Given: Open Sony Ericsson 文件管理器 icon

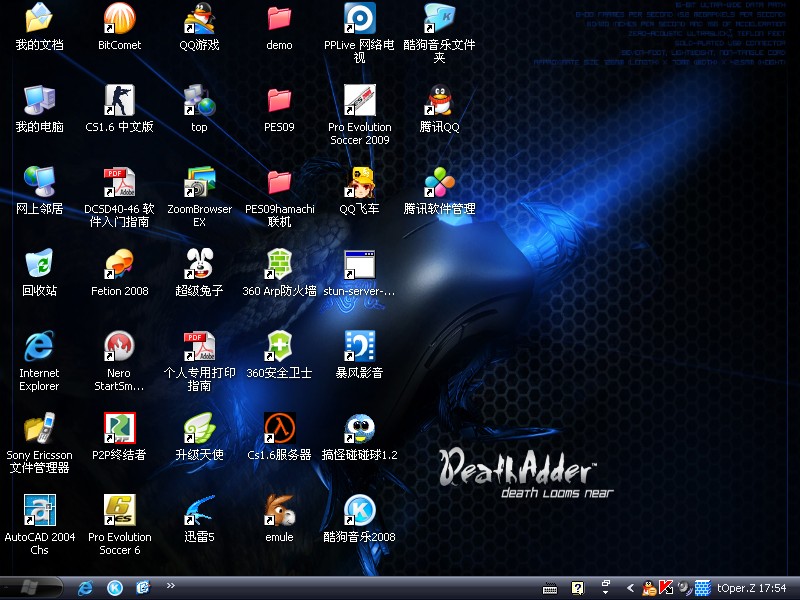Looking at the screenshot, I should pyautogui.click(x=39, y=429).
